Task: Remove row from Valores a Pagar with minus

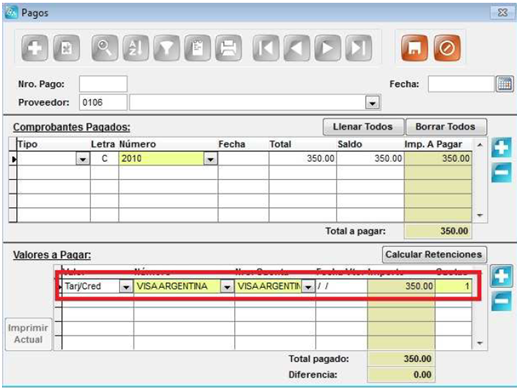Action: click(x=502, y=301)
